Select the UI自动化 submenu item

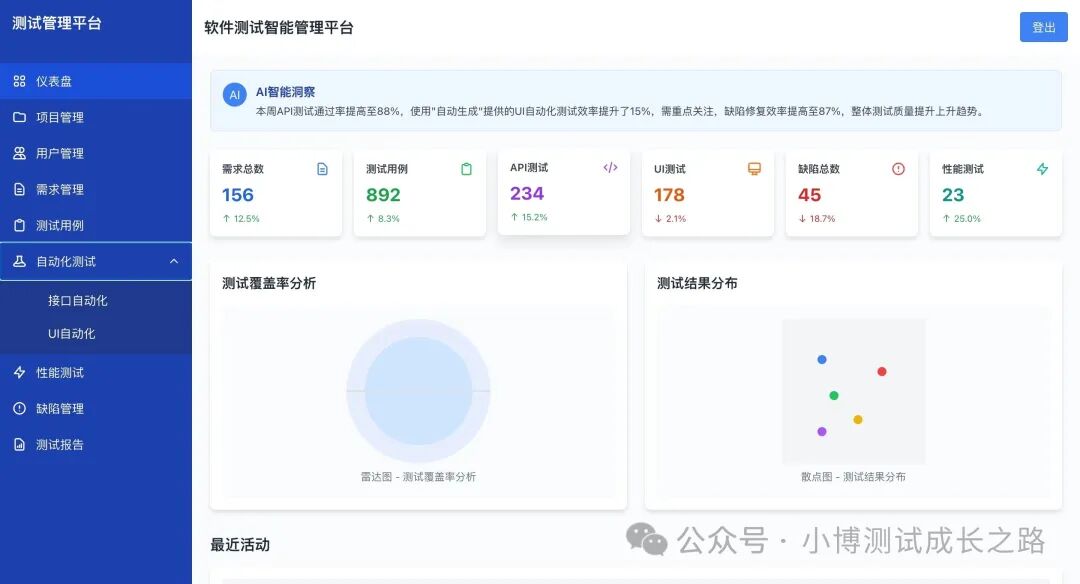point(72,335)
